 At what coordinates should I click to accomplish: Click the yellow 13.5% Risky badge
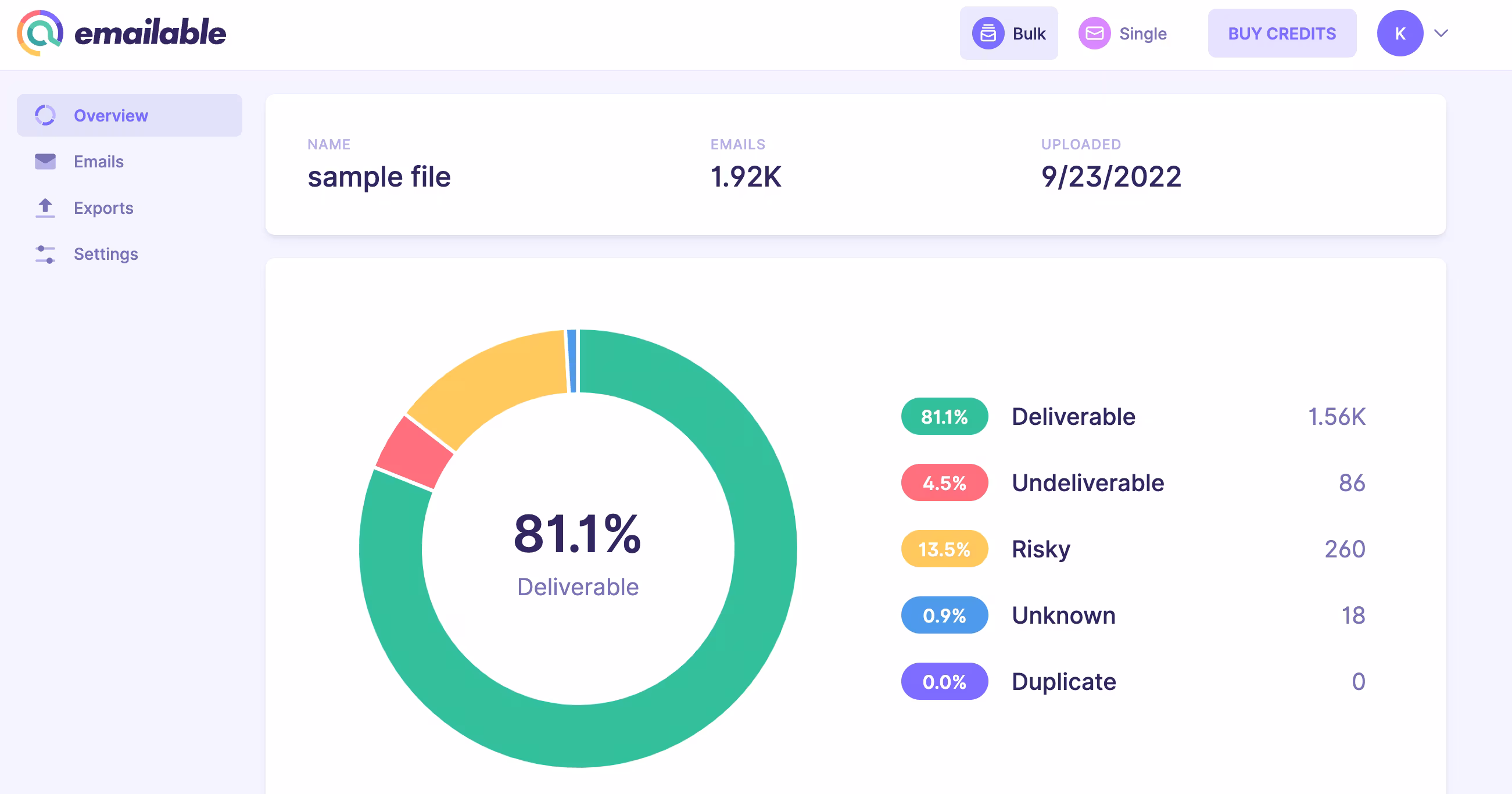point(944,549)
